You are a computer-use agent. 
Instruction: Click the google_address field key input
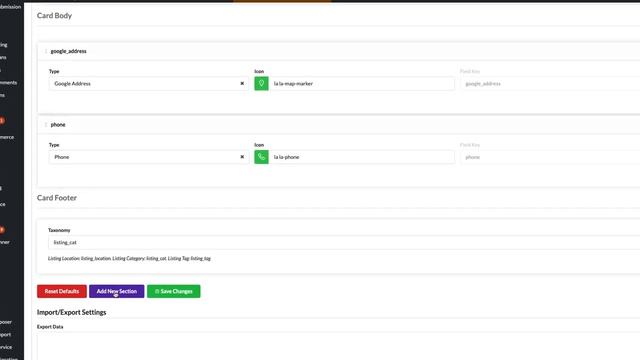tap(550, 83)
